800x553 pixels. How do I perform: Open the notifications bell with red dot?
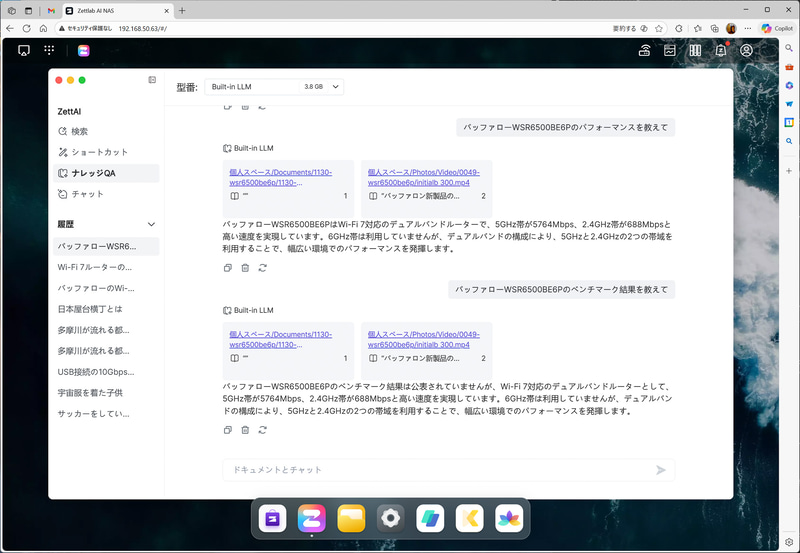pyautogui.click(x=720, y=50)
